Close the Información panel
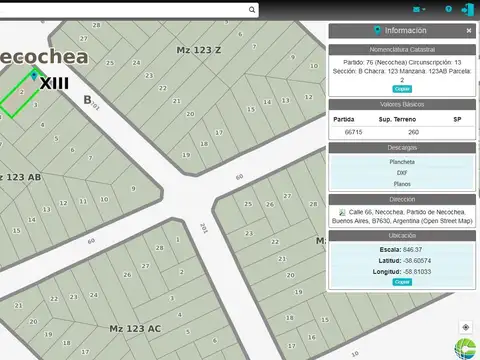Viewport: 480px width, 360px height. 469,31
